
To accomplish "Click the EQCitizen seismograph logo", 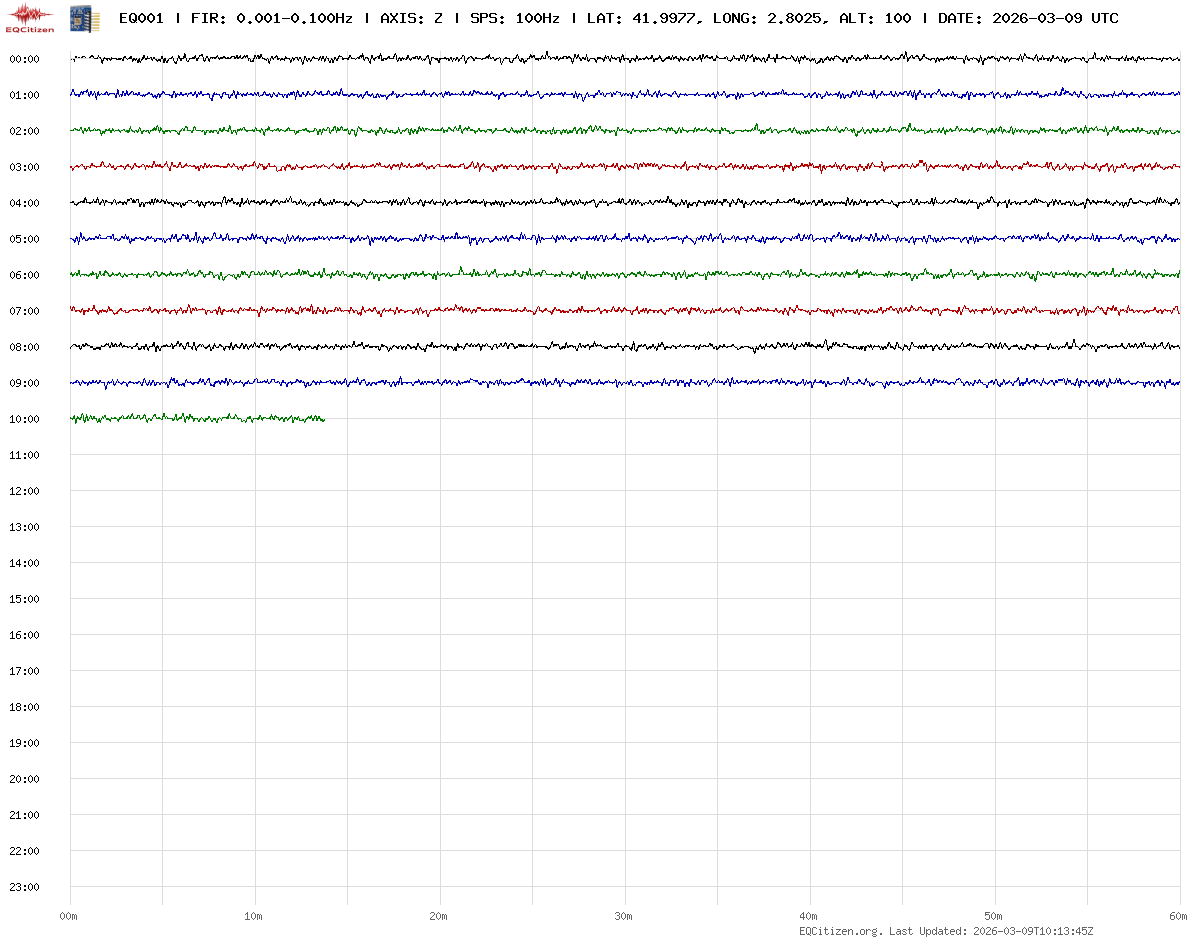I will (x=29, y=18).
